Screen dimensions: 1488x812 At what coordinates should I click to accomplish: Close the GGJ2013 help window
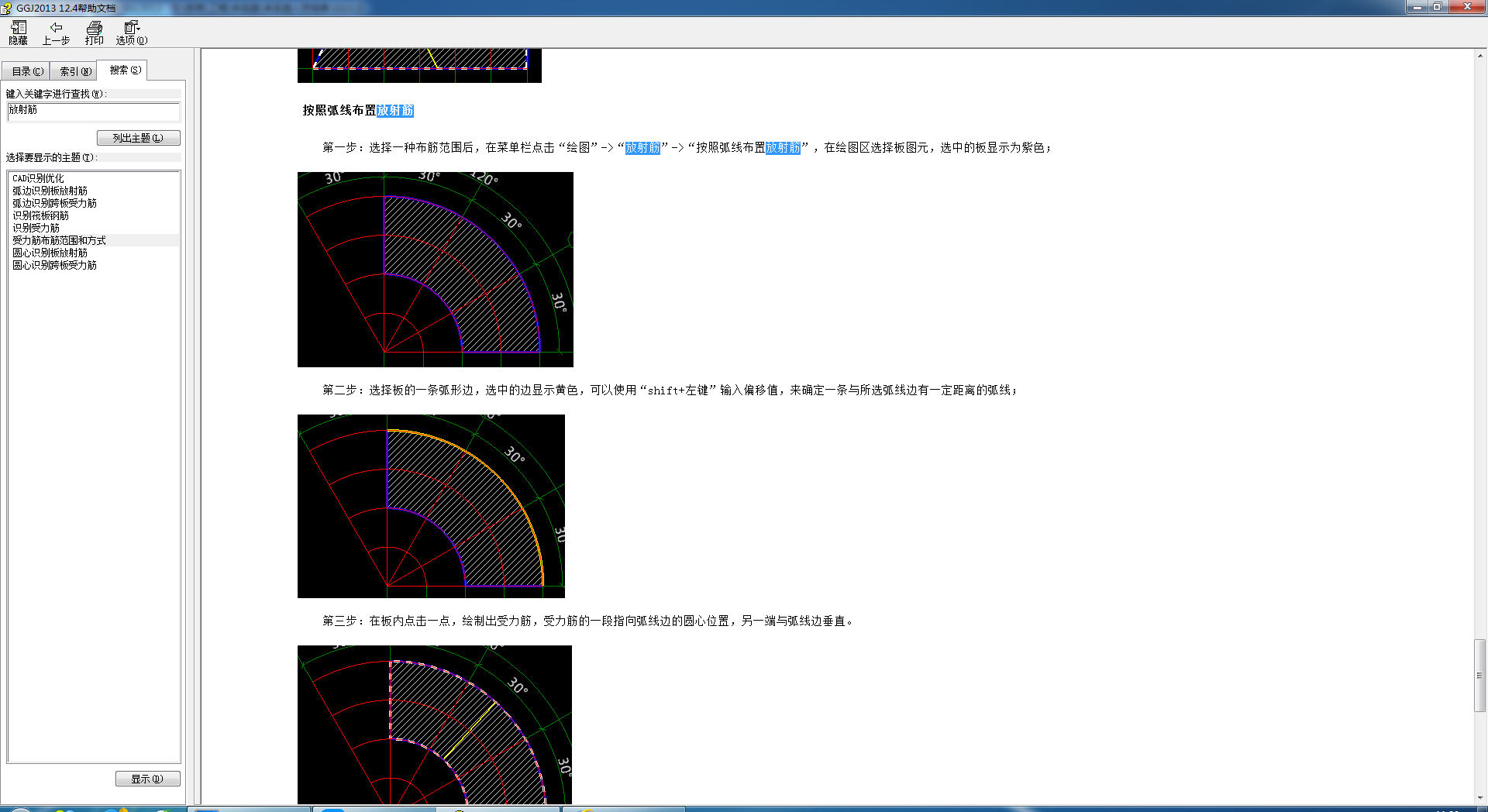coord(1467,7)
